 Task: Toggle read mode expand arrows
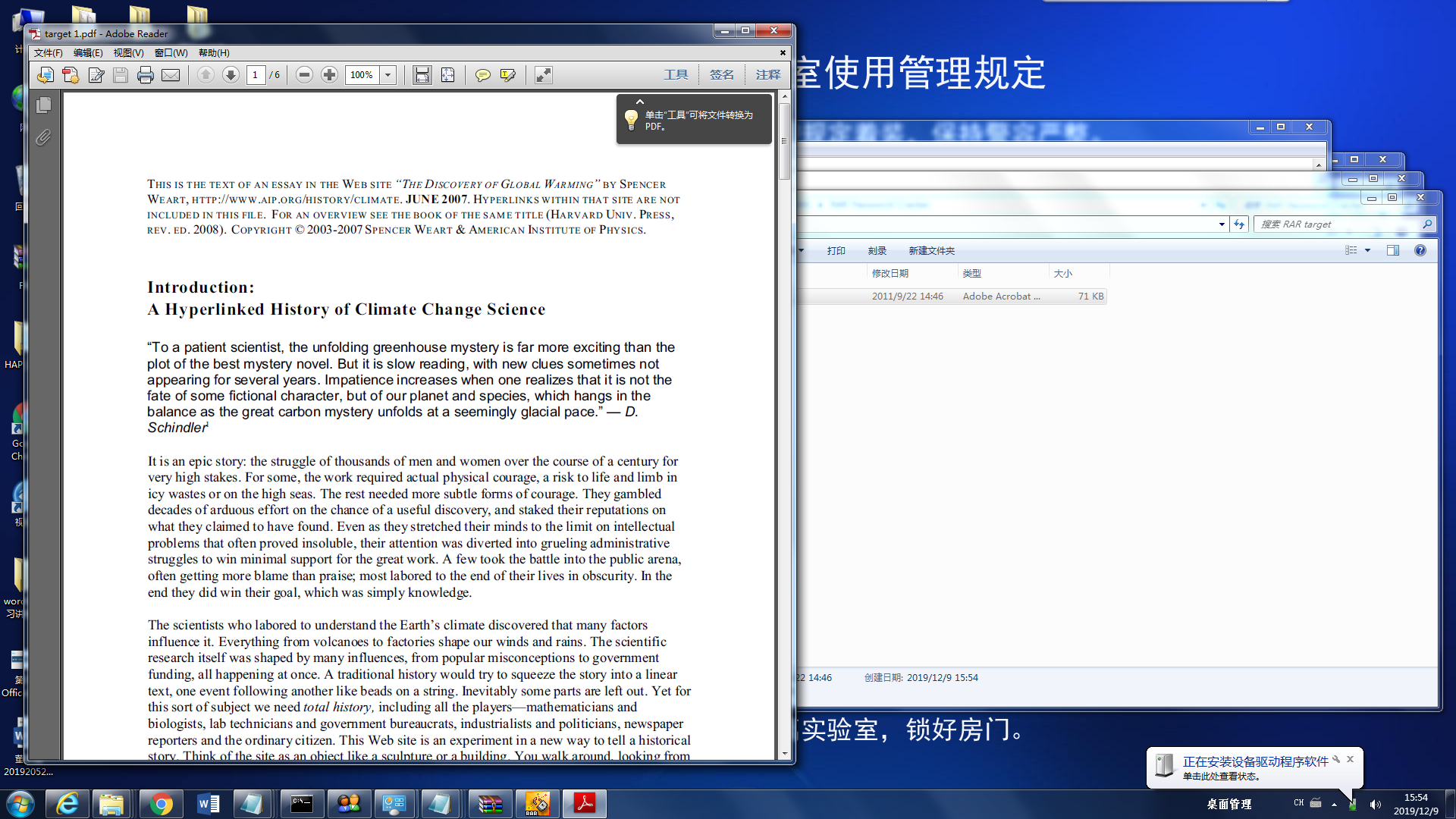pyautogui.click(x=543, y=75)
